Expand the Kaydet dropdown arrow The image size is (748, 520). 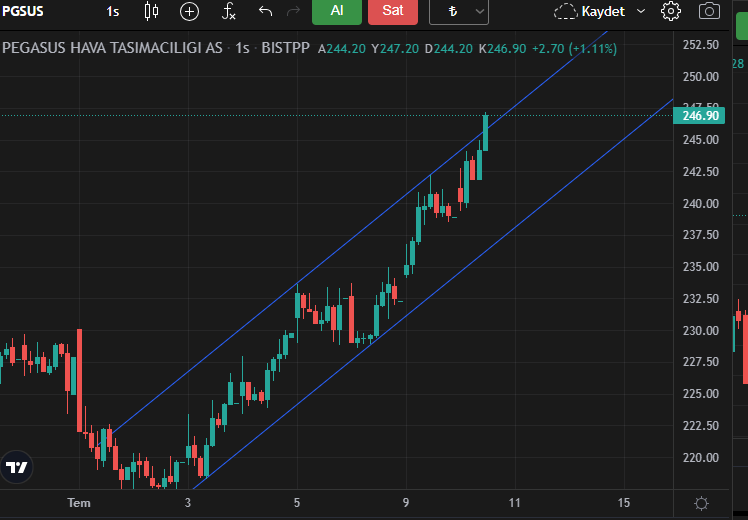click(x=641, y=11)
